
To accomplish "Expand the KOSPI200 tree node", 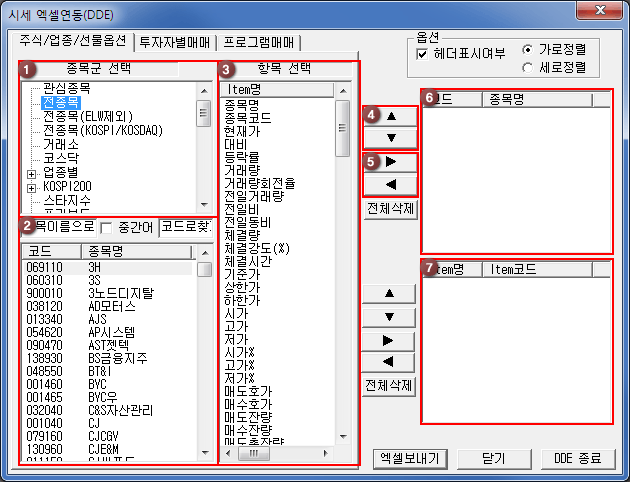I will tap(31, 187).
